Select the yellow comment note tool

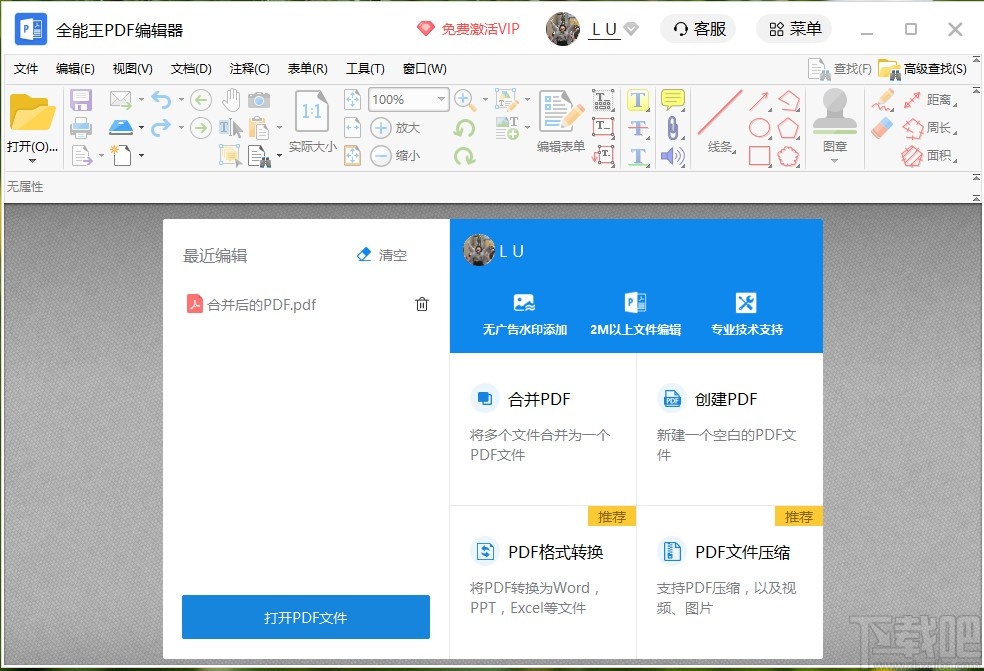coord(673,99)
